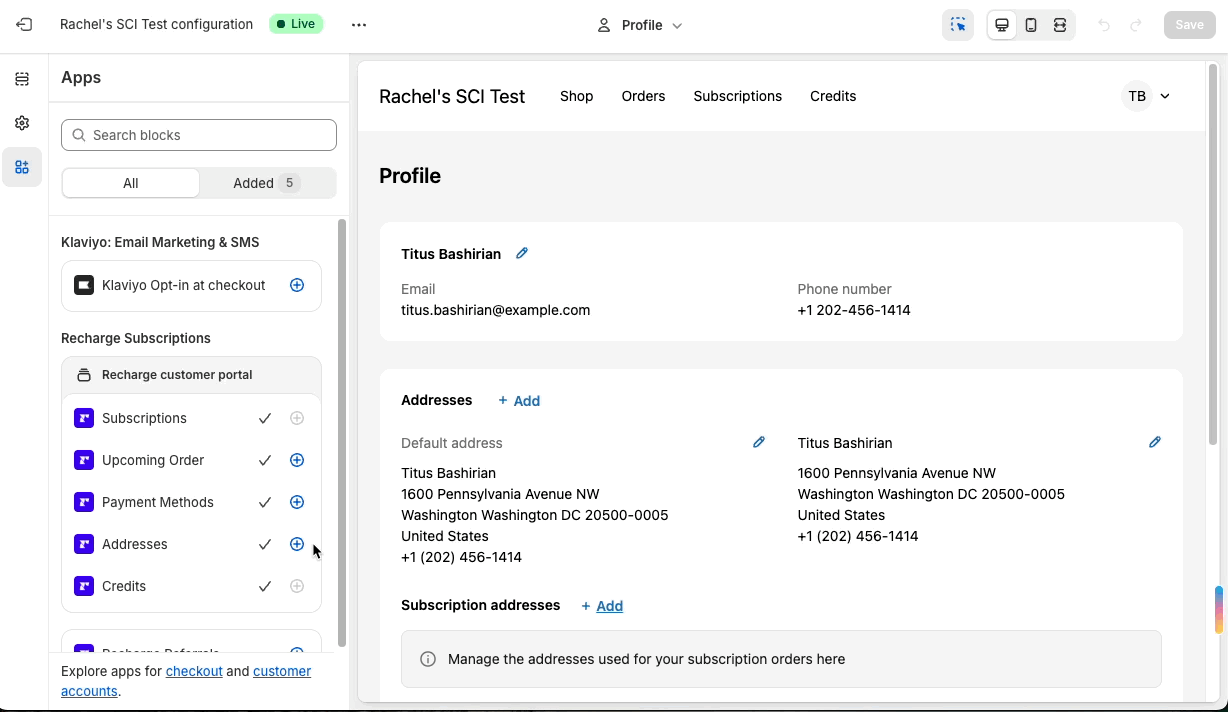This screenshot has height=712, width=1228.
Task: Click the Subscriptions block plus icon
Action: [297, 418]
